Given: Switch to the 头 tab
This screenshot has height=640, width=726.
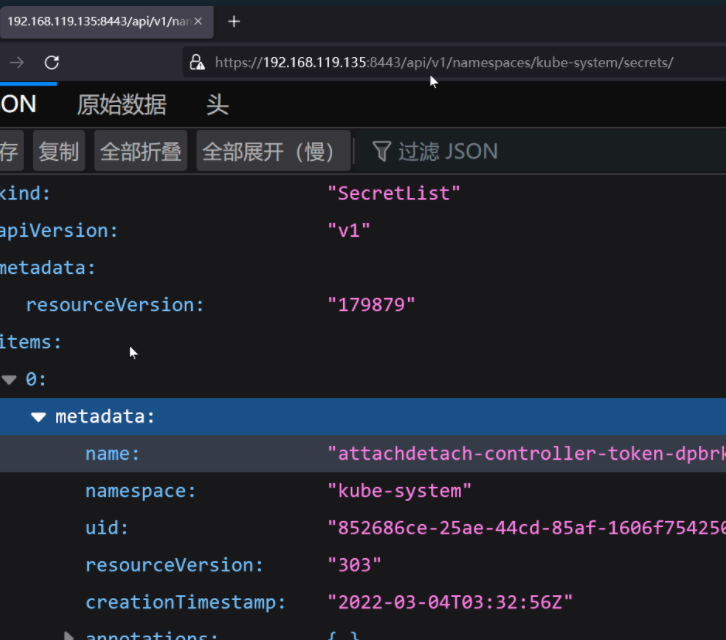Looking at the screenshot, I should coord(217,105).
